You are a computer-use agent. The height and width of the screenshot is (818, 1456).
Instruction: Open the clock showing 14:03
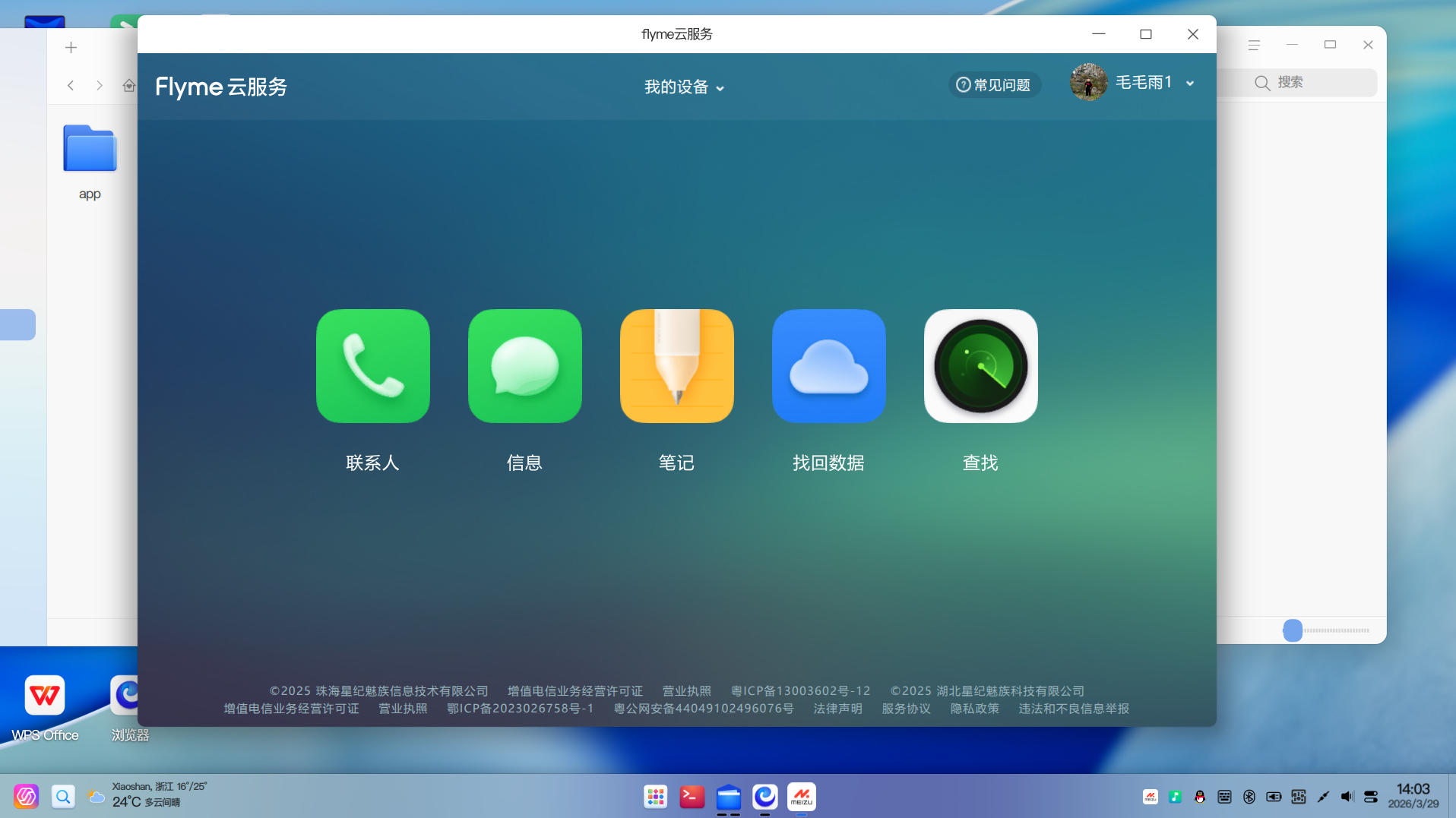tap(1413, 795)
